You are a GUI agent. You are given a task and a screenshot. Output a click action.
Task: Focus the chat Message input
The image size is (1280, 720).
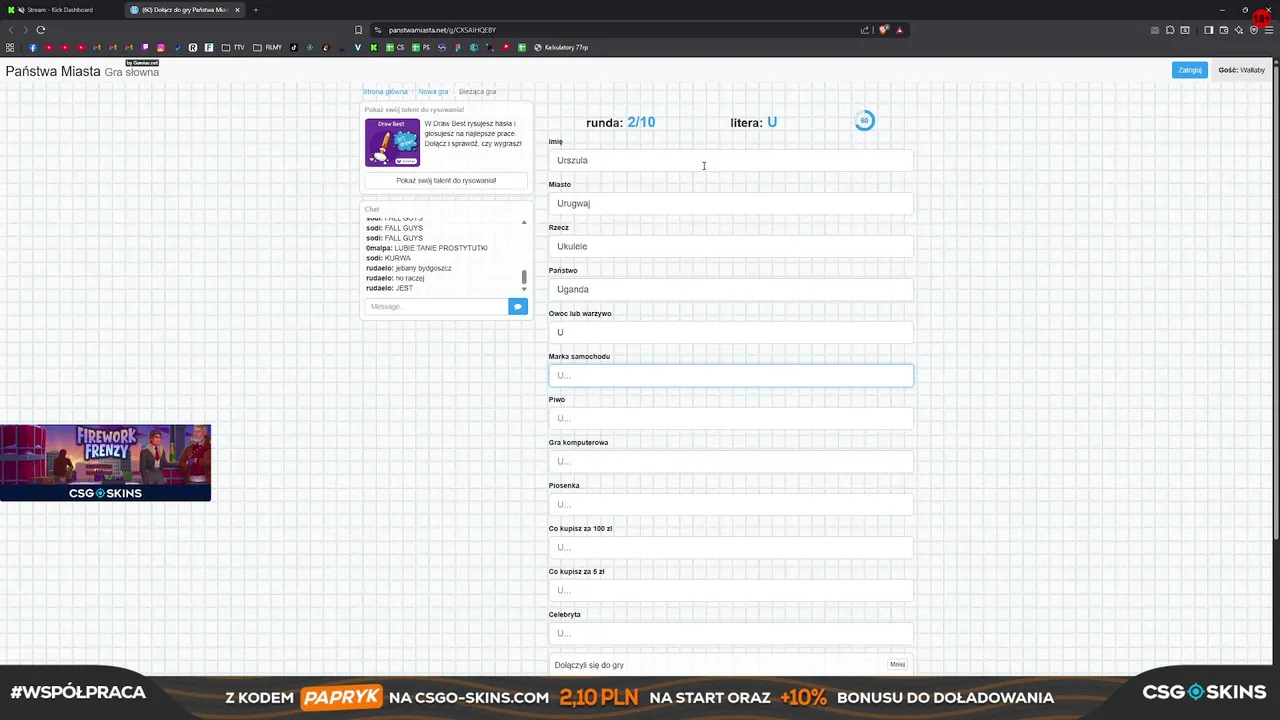click(437, 306)
